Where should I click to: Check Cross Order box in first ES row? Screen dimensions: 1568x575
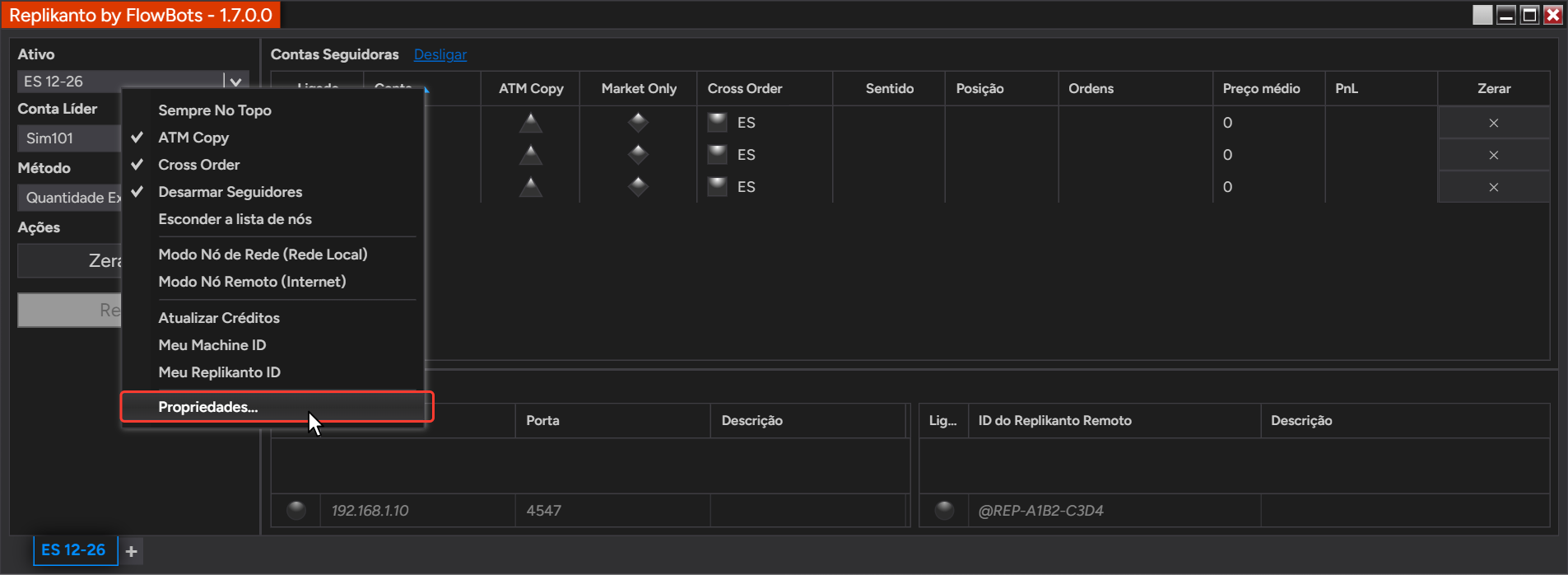pos(718,123)
